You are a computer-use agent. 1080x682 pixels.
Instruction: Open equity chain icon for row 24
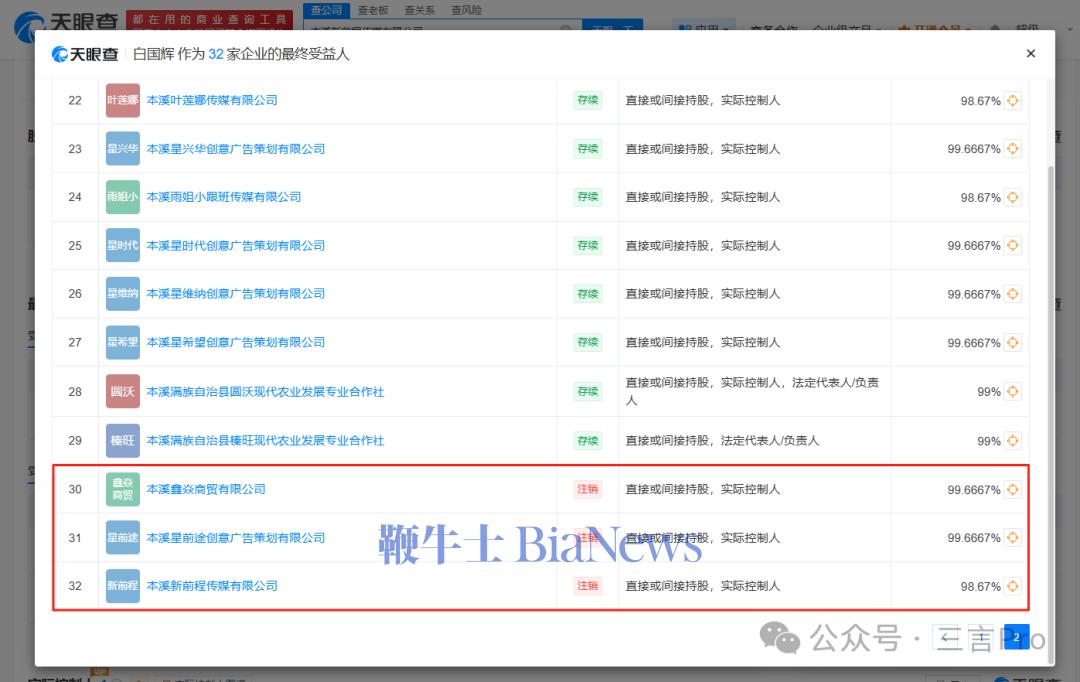[1012, 197]
